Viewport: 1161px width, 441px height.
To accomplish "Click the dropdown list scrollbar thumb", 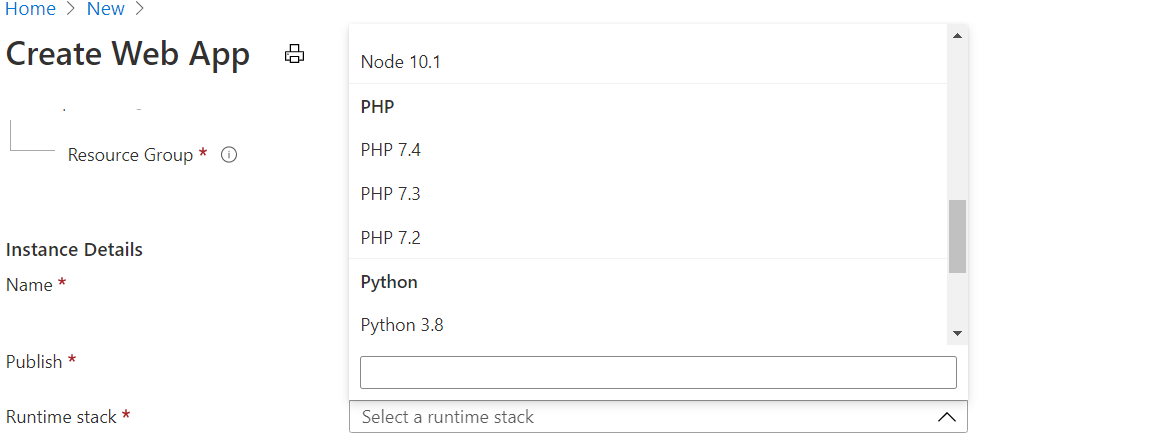I will [957, 236].
